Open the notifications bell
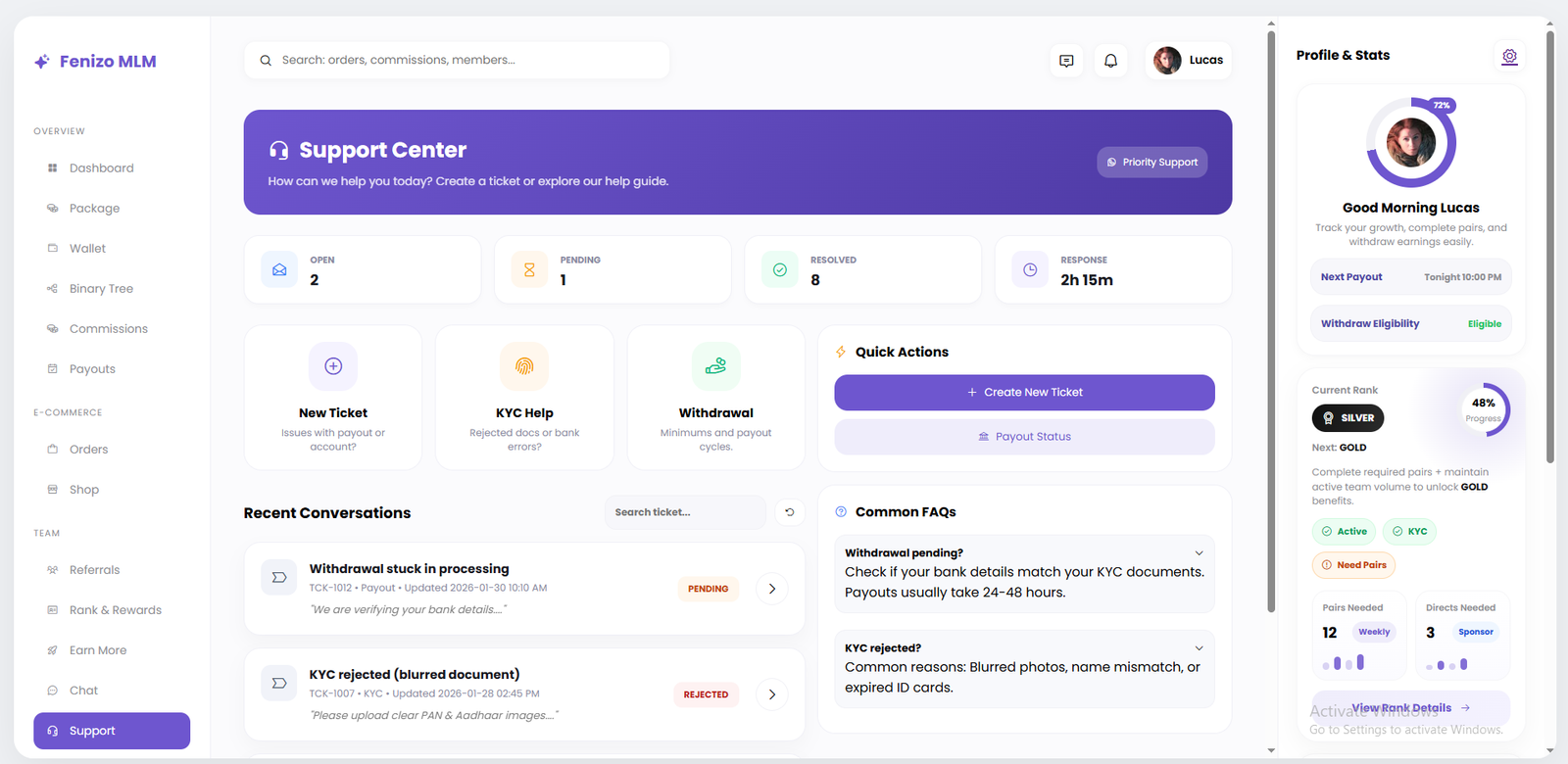The width and height of the screenshot is (1568, 764). coord(1110,61)
